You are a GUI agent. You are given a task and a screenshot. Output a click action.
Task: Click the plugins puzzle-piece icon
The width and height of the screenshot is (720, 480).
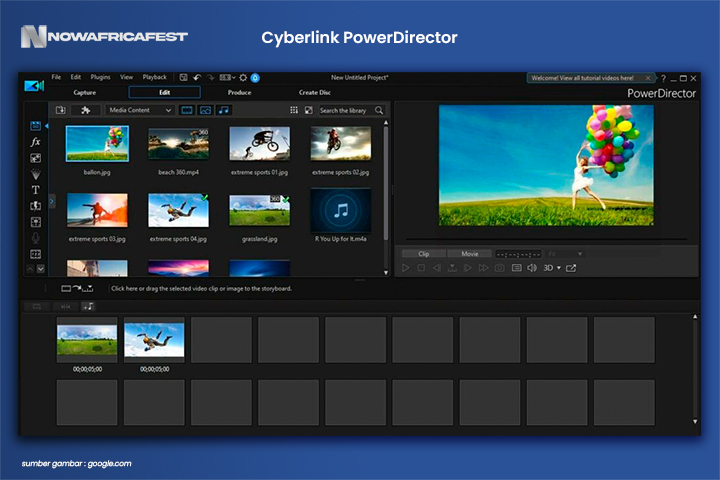pyautogui.click(x=85, y=110)
